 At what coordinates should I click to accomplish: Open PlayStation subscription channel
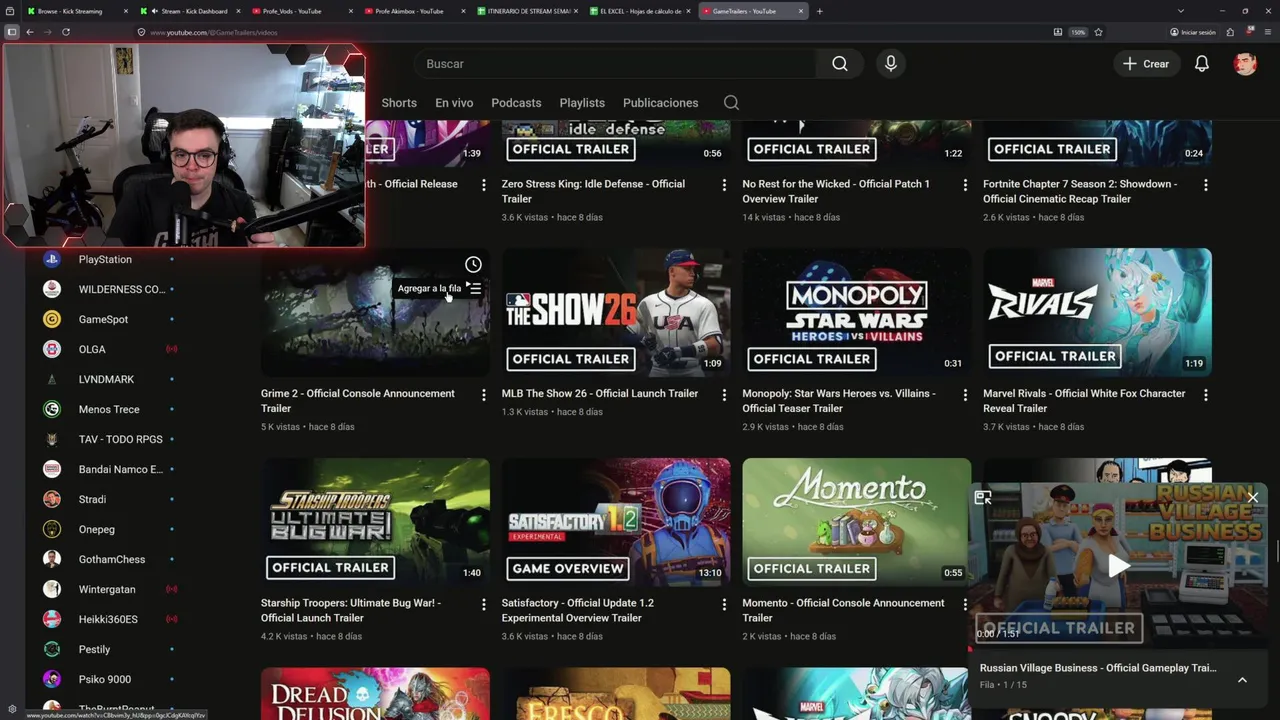coord(105,259)
